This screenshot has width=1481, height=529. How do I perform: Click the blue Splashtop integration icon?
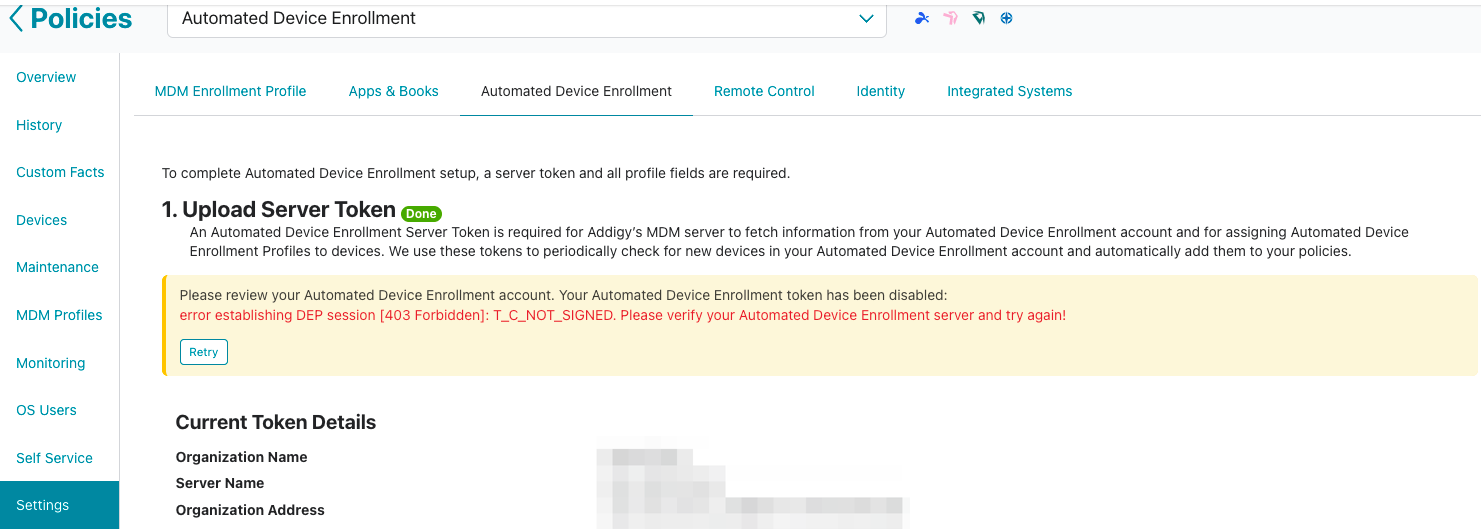click(922, 18)
